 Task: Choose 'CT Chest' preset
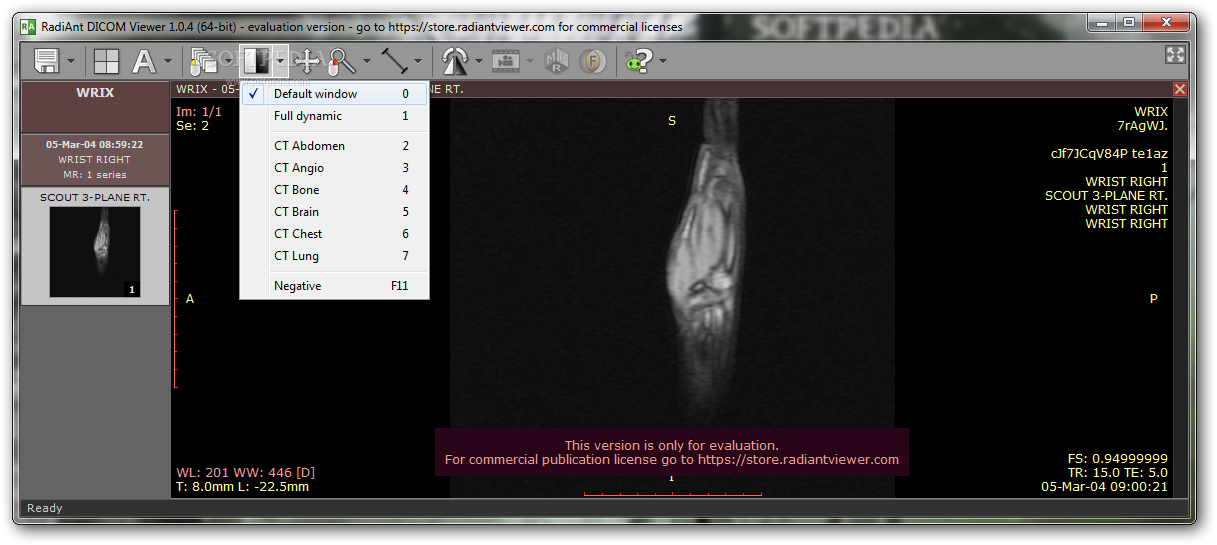pyautogui.click(x=335, y=234)
